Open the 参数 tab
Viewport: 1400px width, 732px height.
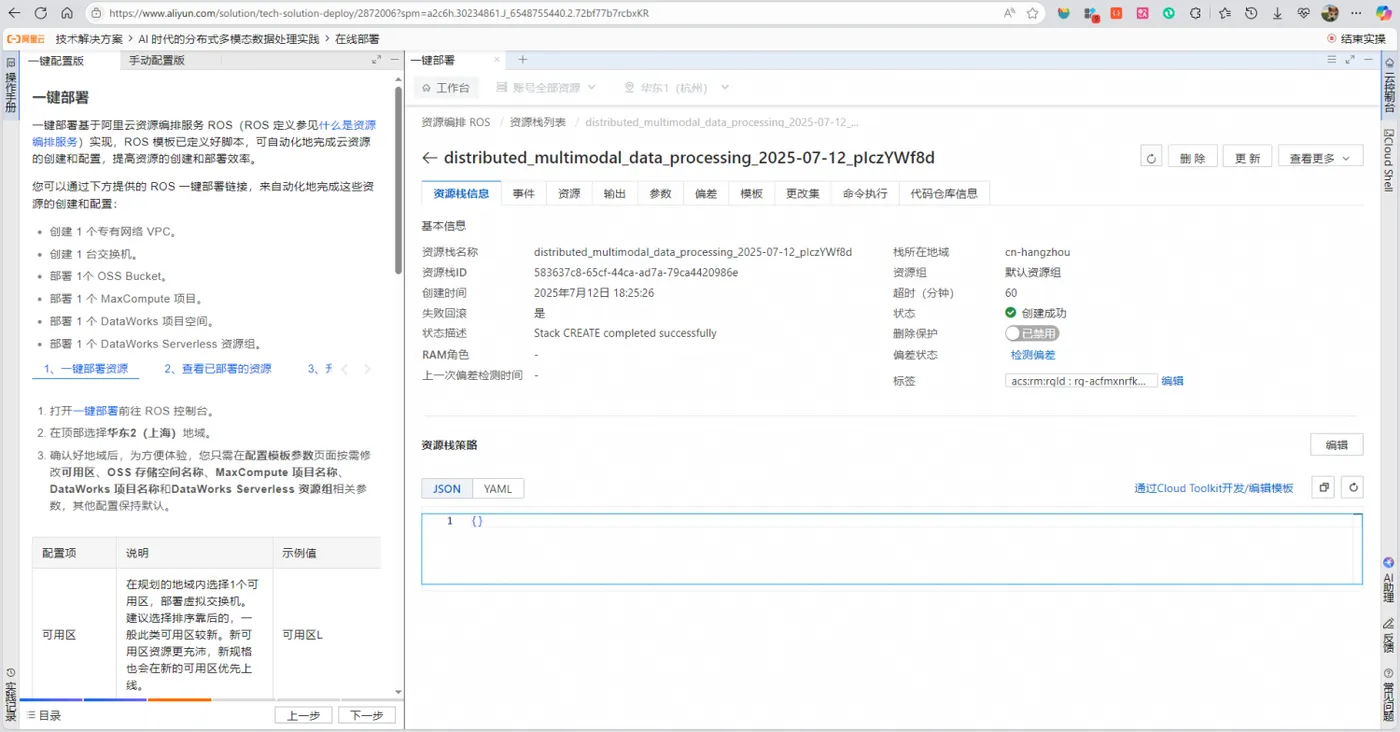[660, 193]
